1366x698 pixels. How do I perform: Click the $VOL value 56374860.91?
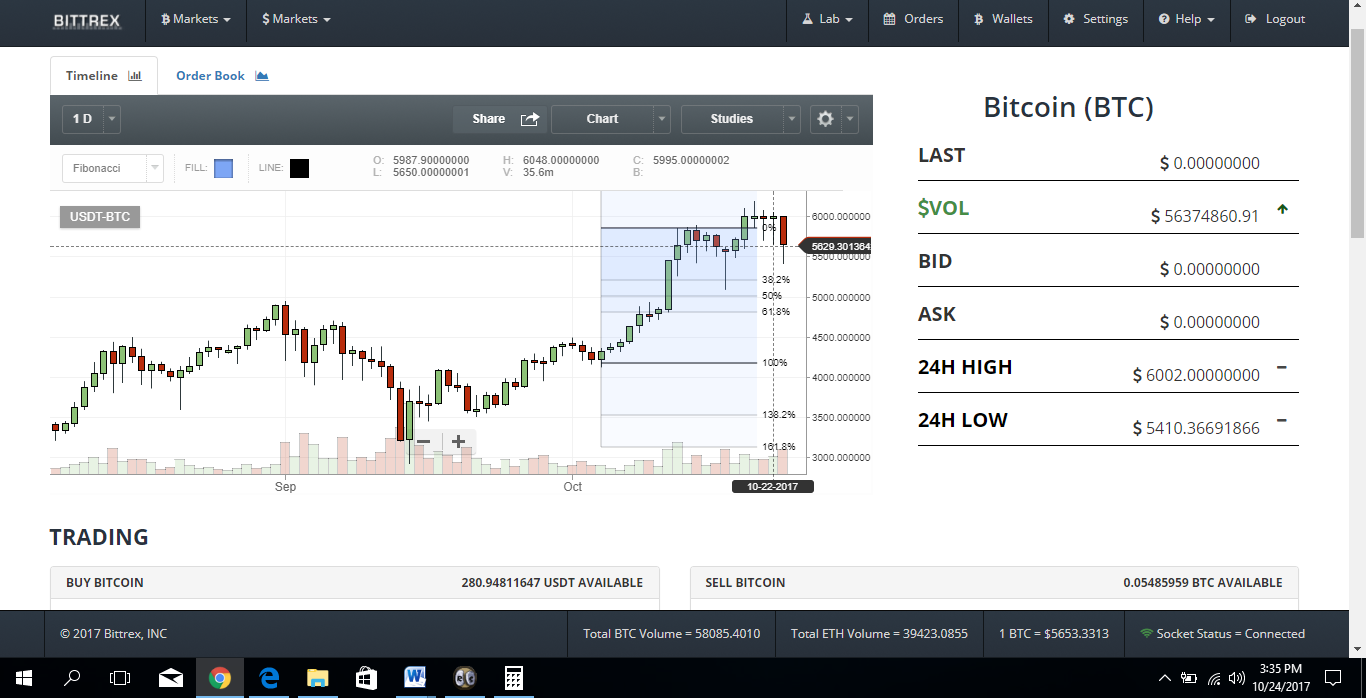pos(1205,216)
